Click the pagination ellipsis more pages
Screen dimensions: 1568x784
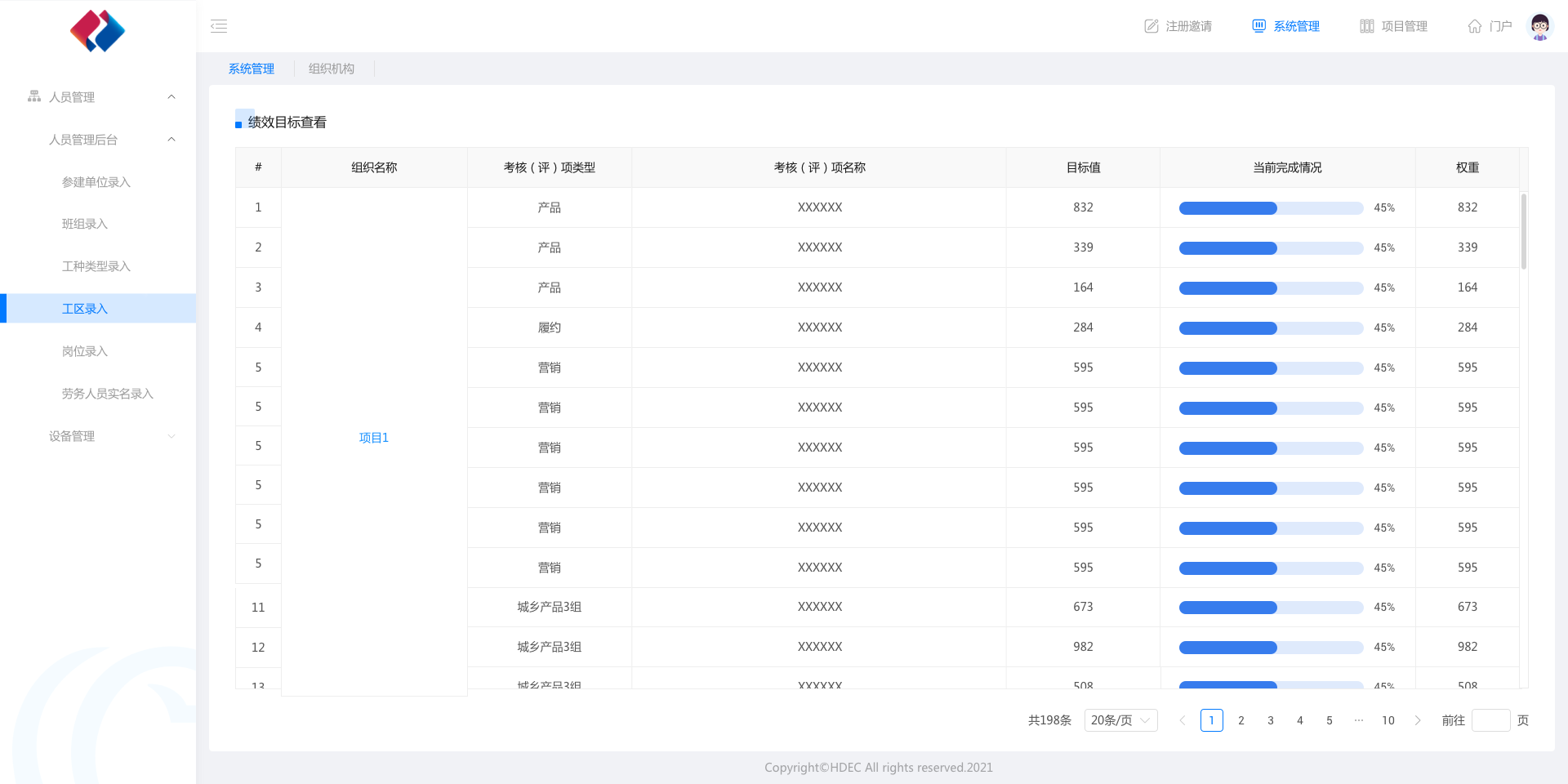[1359, 720]
